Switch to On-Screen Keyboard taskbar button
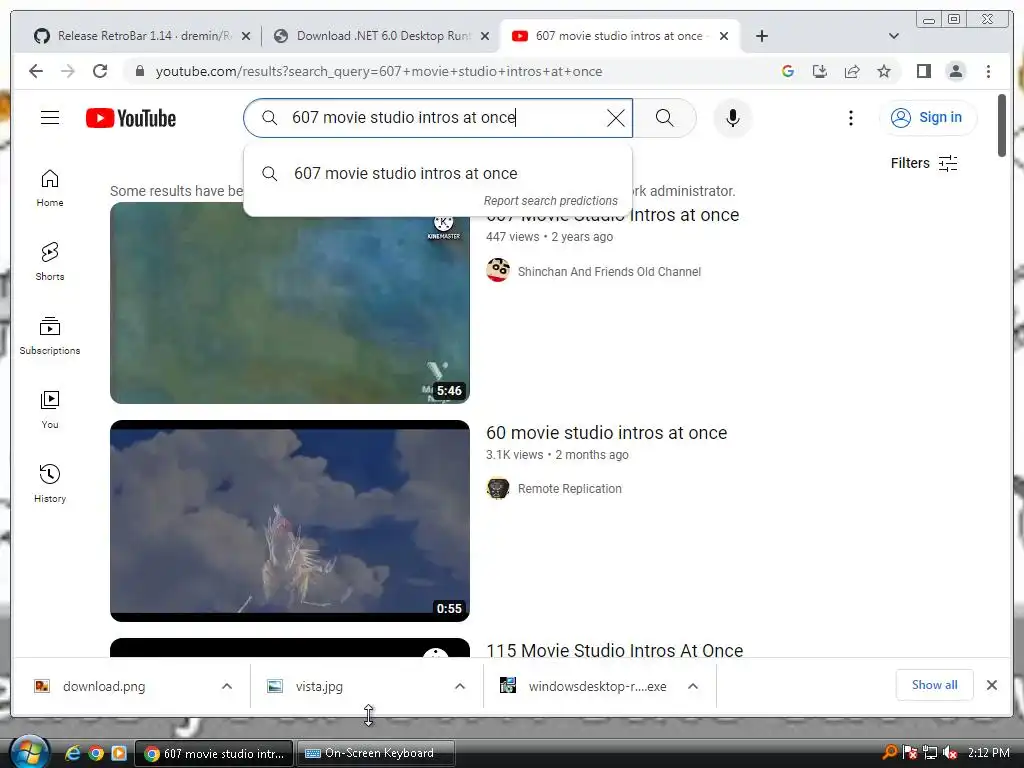1024x768 pixels. tap(376, 753)
